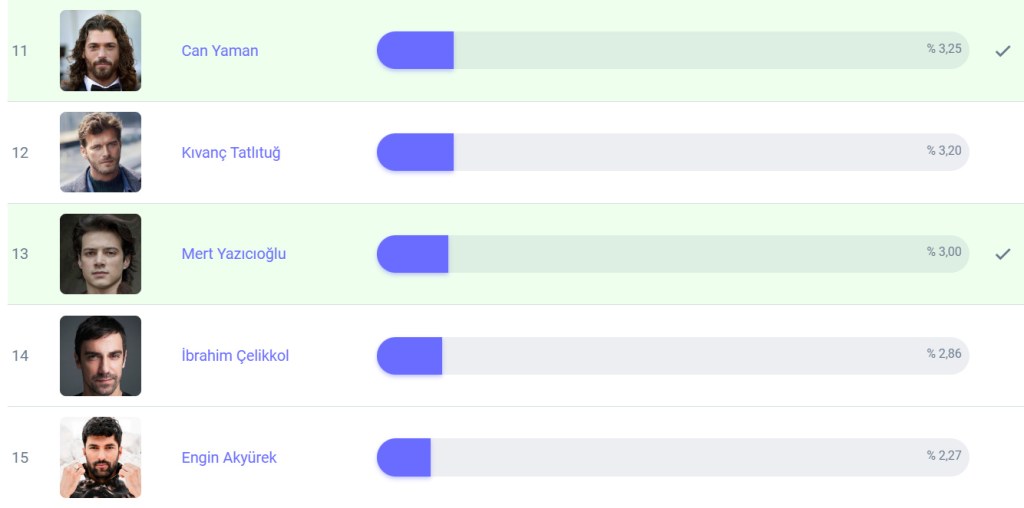This screenshot has height=508, width=1024.
Task: Open the Mert Yazıcıoğlu name link
Action: (234, 254)
